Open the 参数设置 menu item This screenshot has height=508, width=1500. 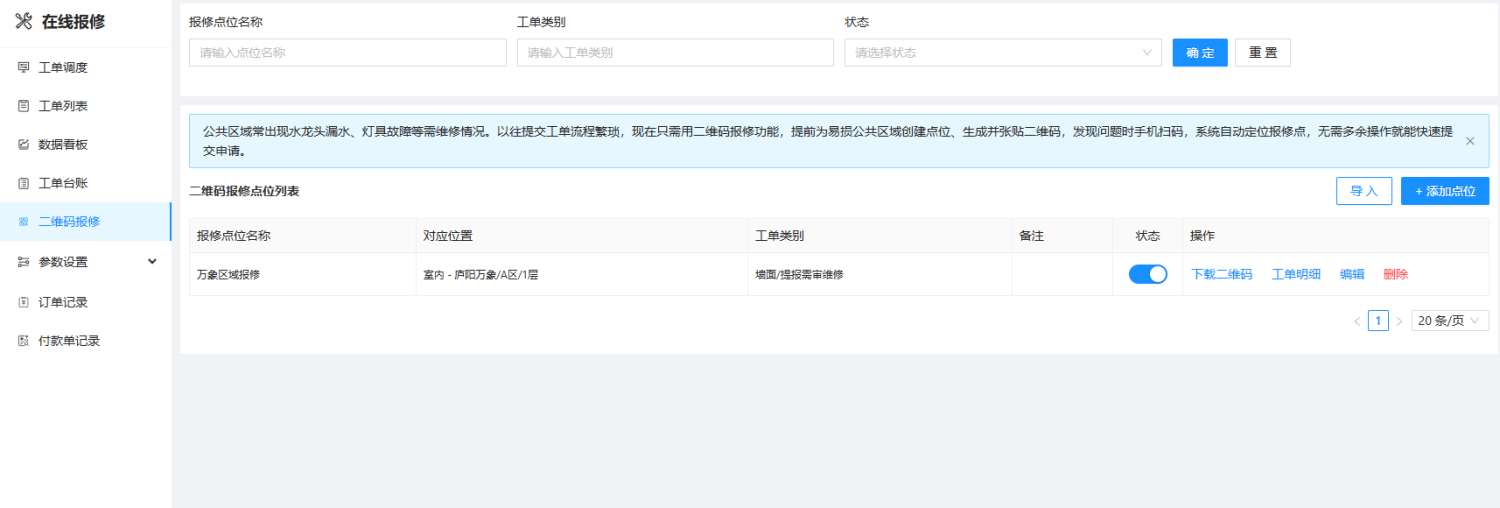point(63,262)
